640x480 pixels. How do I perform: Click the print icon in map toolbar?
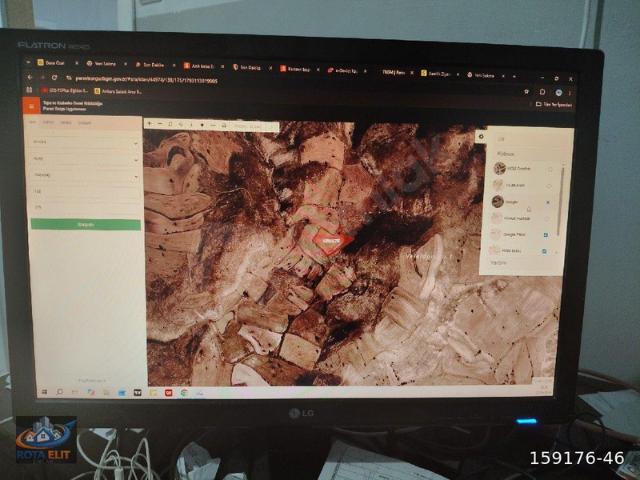pos(224,126)
